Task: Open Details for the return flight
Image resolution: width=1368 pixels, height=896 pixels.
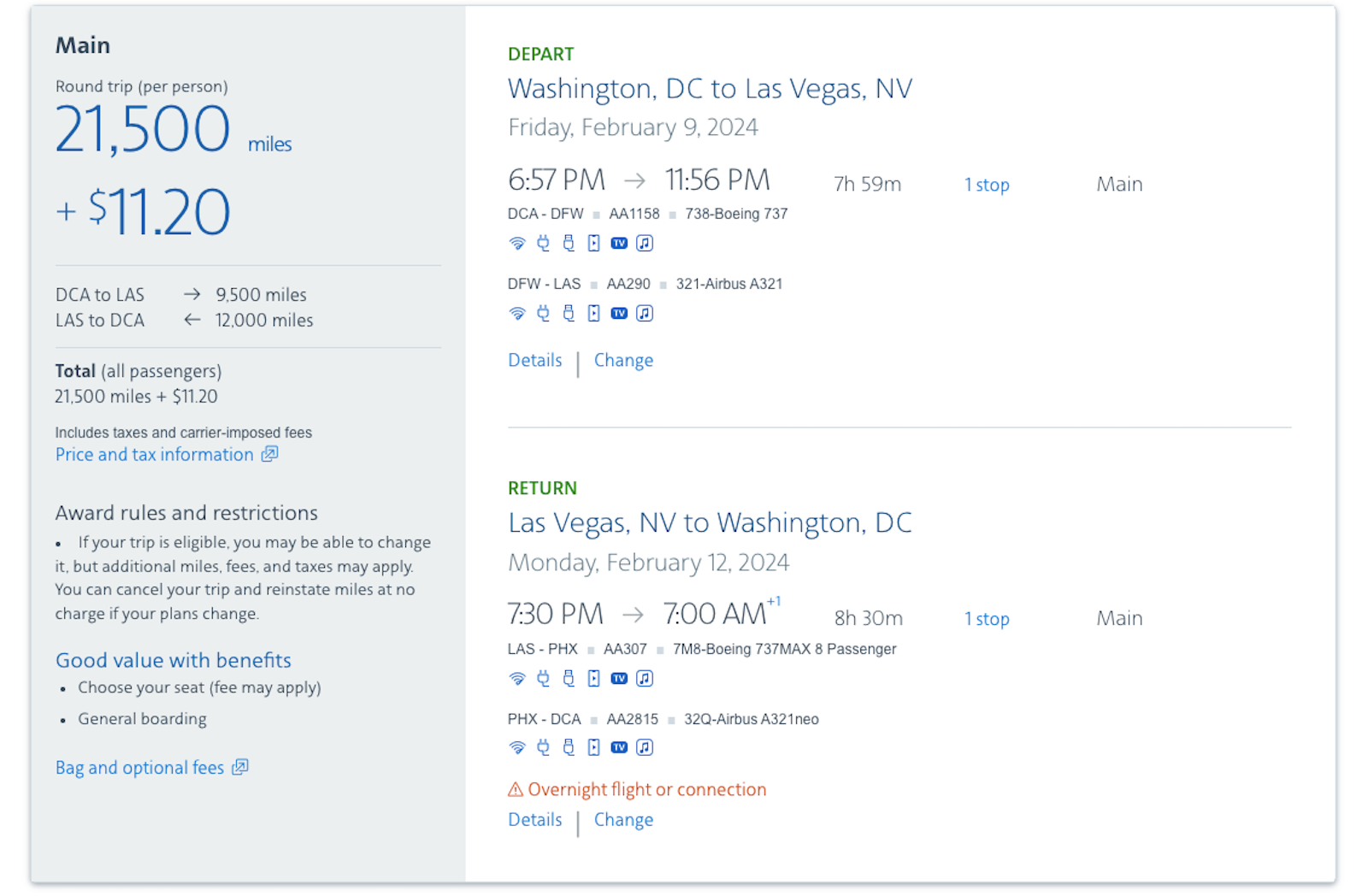Action: click(534, 820)
